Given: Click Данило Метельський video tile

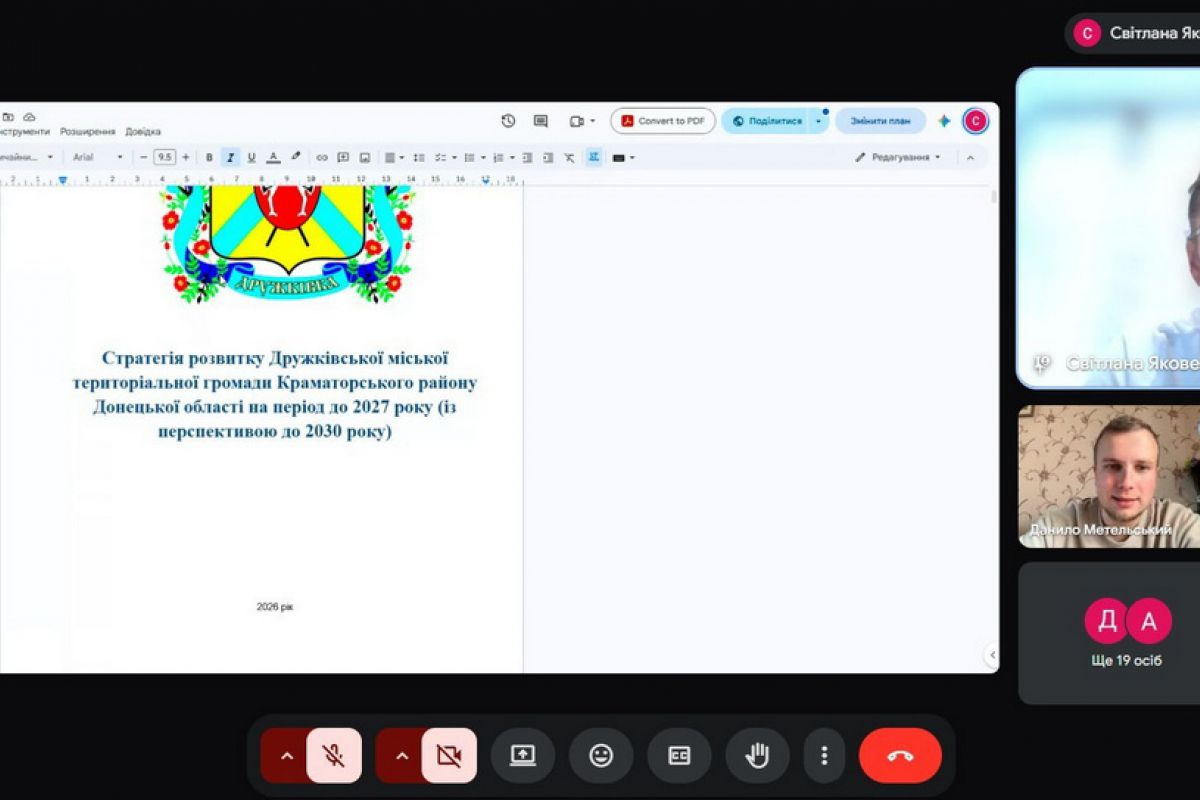Looking at the screenshot, I should 1109,476.
